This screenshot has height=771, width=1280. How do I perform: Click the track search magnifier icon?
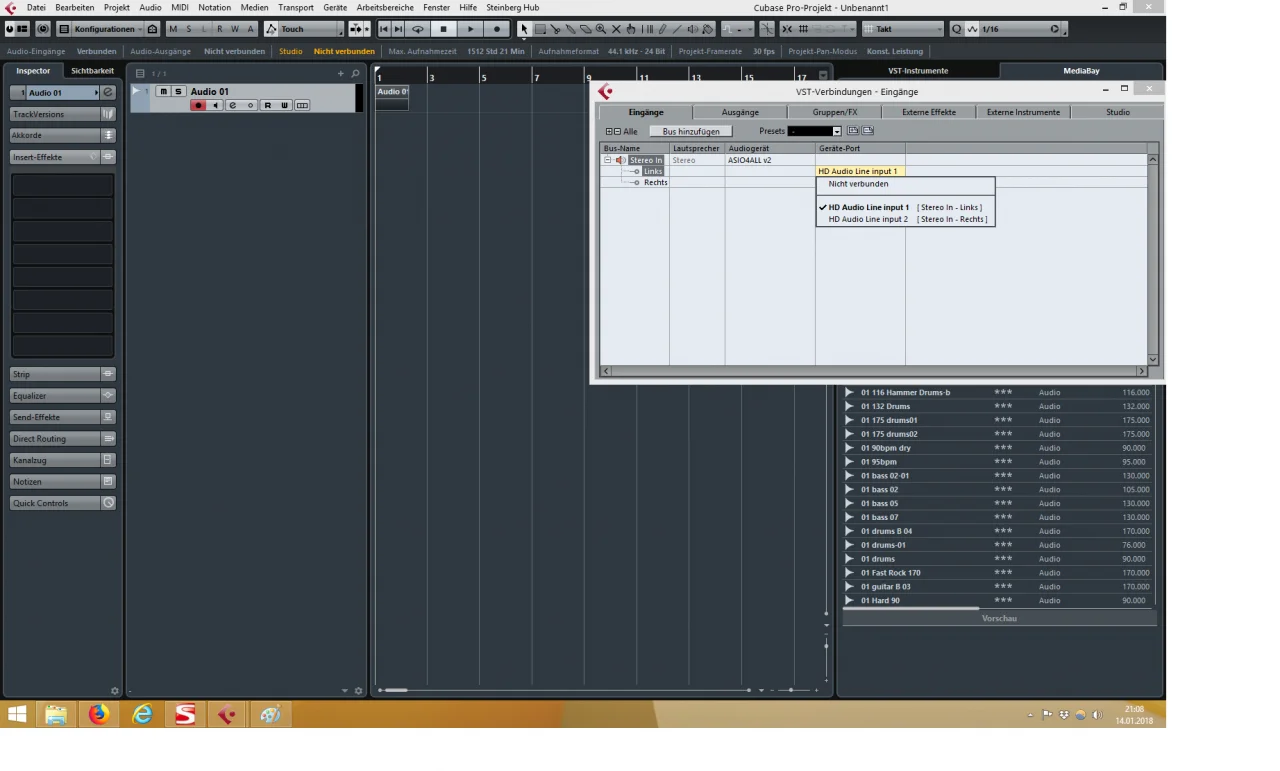click(355, 73)
